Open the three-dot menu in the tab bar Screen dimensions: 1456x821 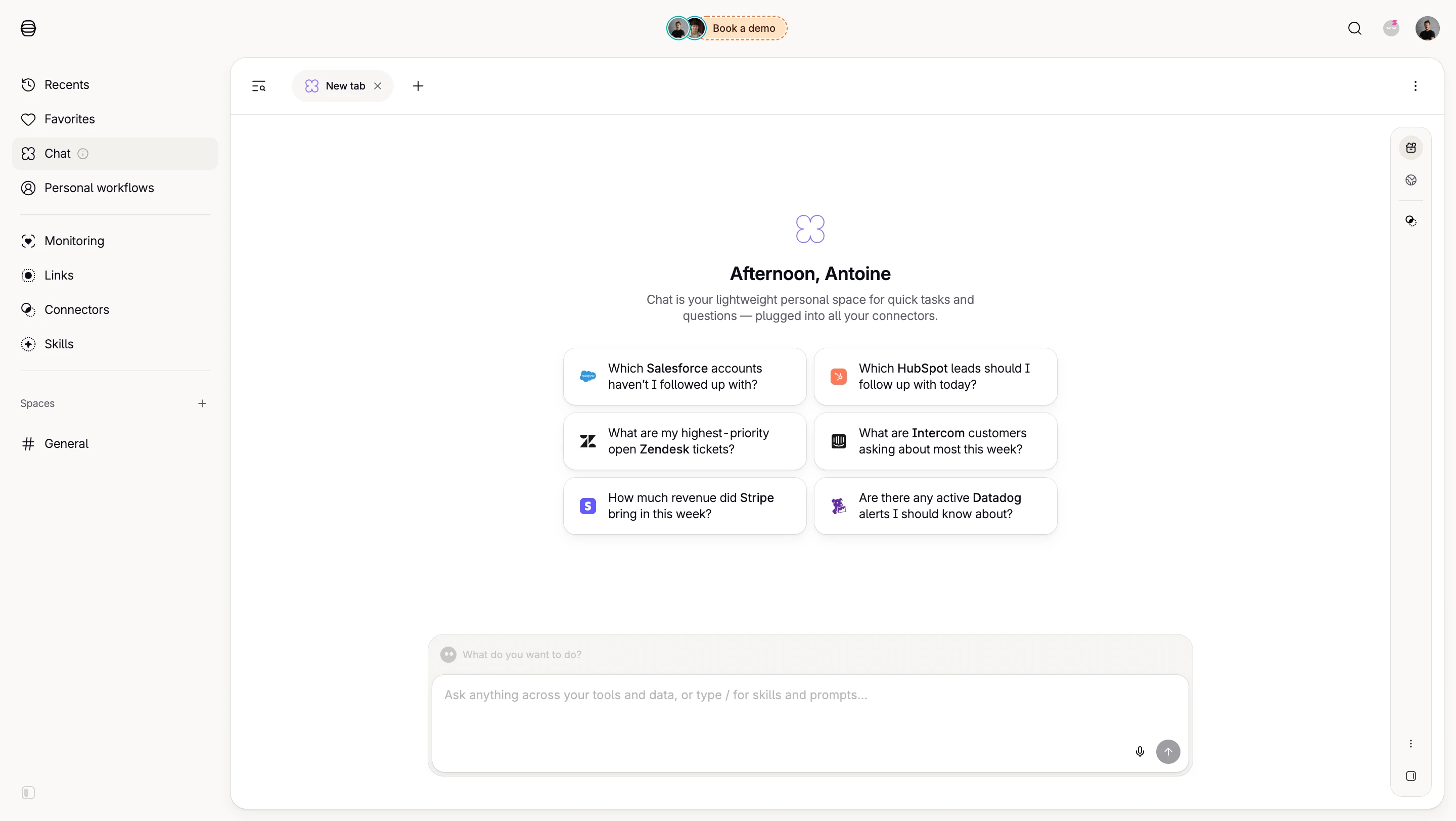[x=1416, y=86]
